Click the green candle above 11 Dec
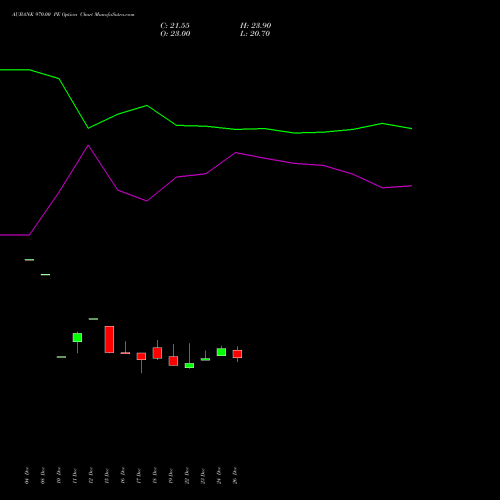 pyautogui.click(x=77, y=337)
